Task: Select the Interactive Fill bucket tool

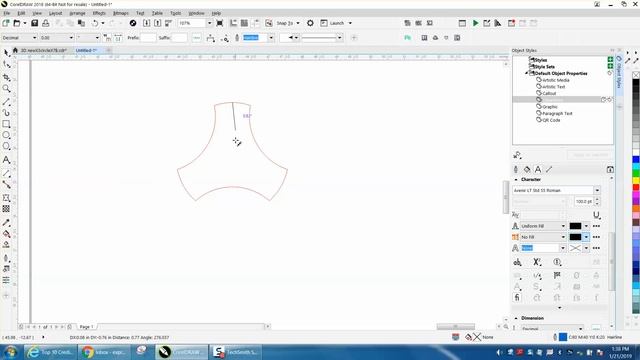Action: tap(7, 234)
